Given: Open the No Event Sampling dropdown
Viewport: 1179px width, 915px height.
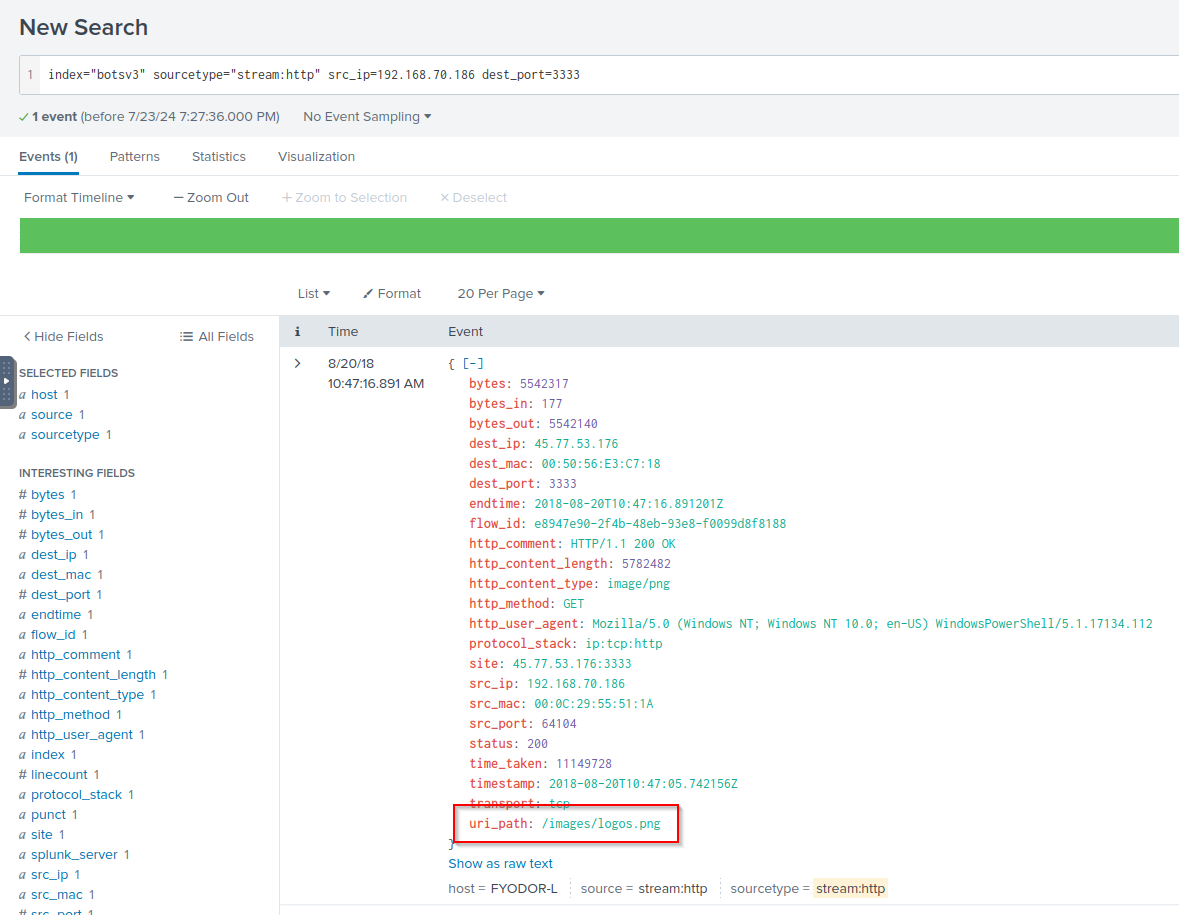Looking at the screenshot, I should [x=367, y=117].
